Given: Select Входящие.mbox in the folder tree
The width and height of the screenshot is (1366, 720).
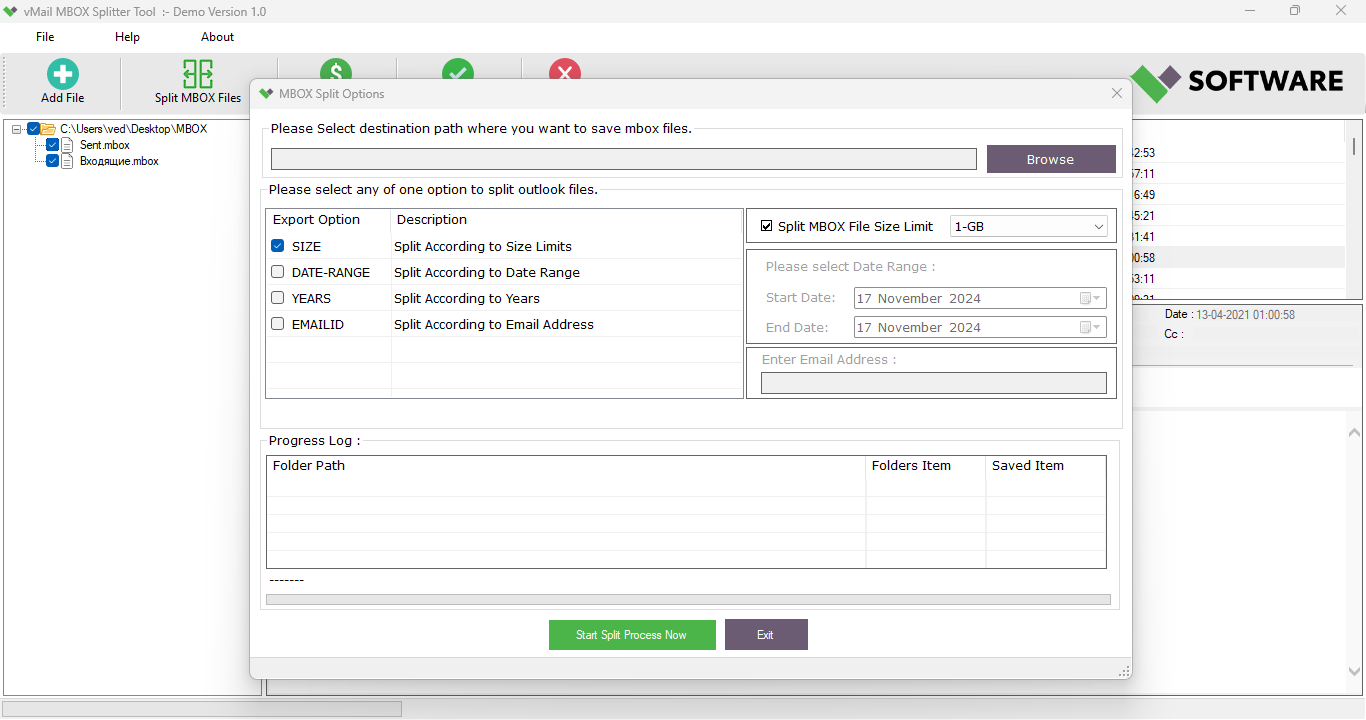Looking at the screenshot, I should pos(119,161).
